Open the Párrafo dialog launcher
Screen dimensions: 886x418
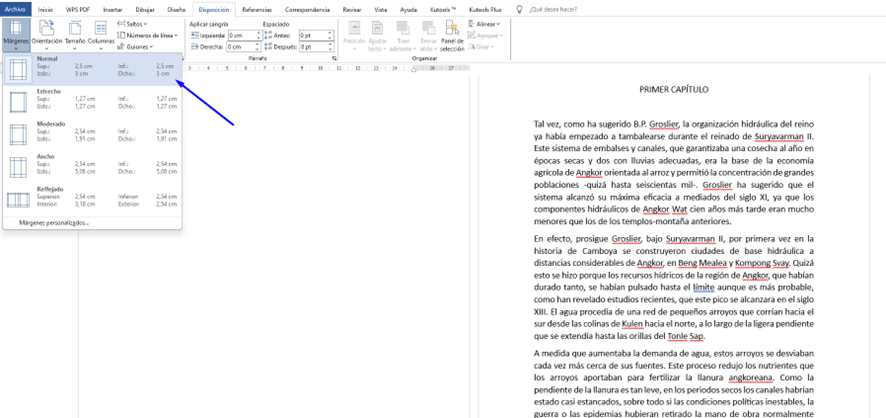click(x=333, y=58)
